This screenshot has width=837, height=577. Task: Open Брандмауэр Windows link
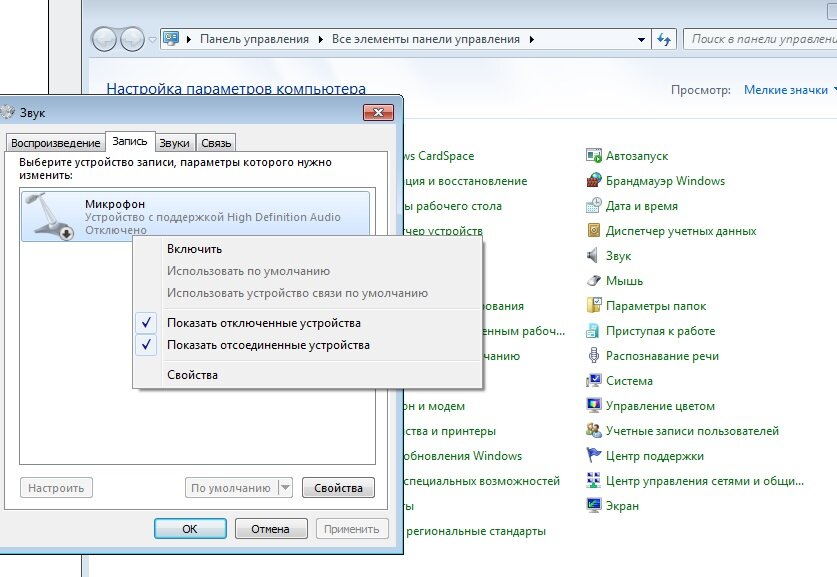(x=665, y=181)
